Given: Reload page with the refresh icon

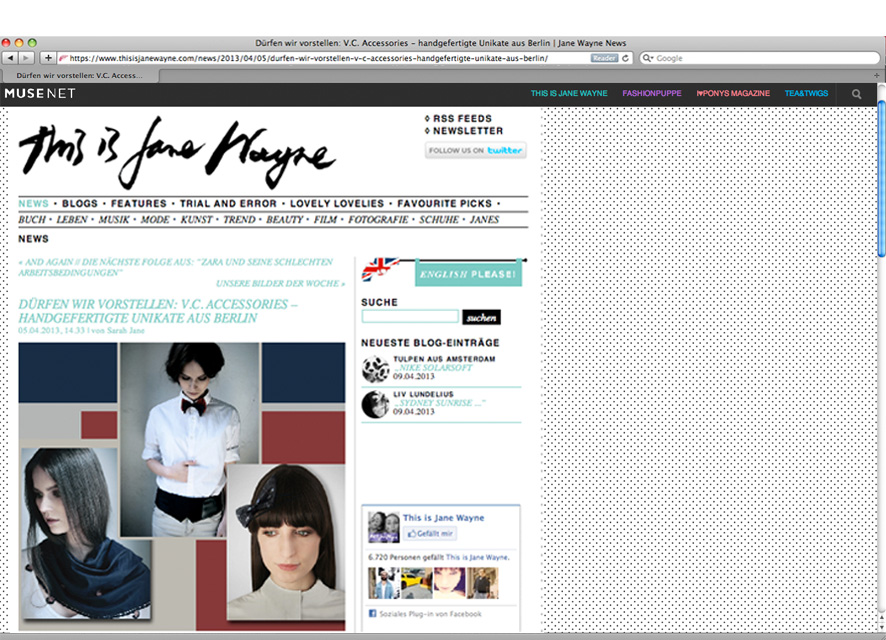Looking at the screenshot, I should click(625, 58).
